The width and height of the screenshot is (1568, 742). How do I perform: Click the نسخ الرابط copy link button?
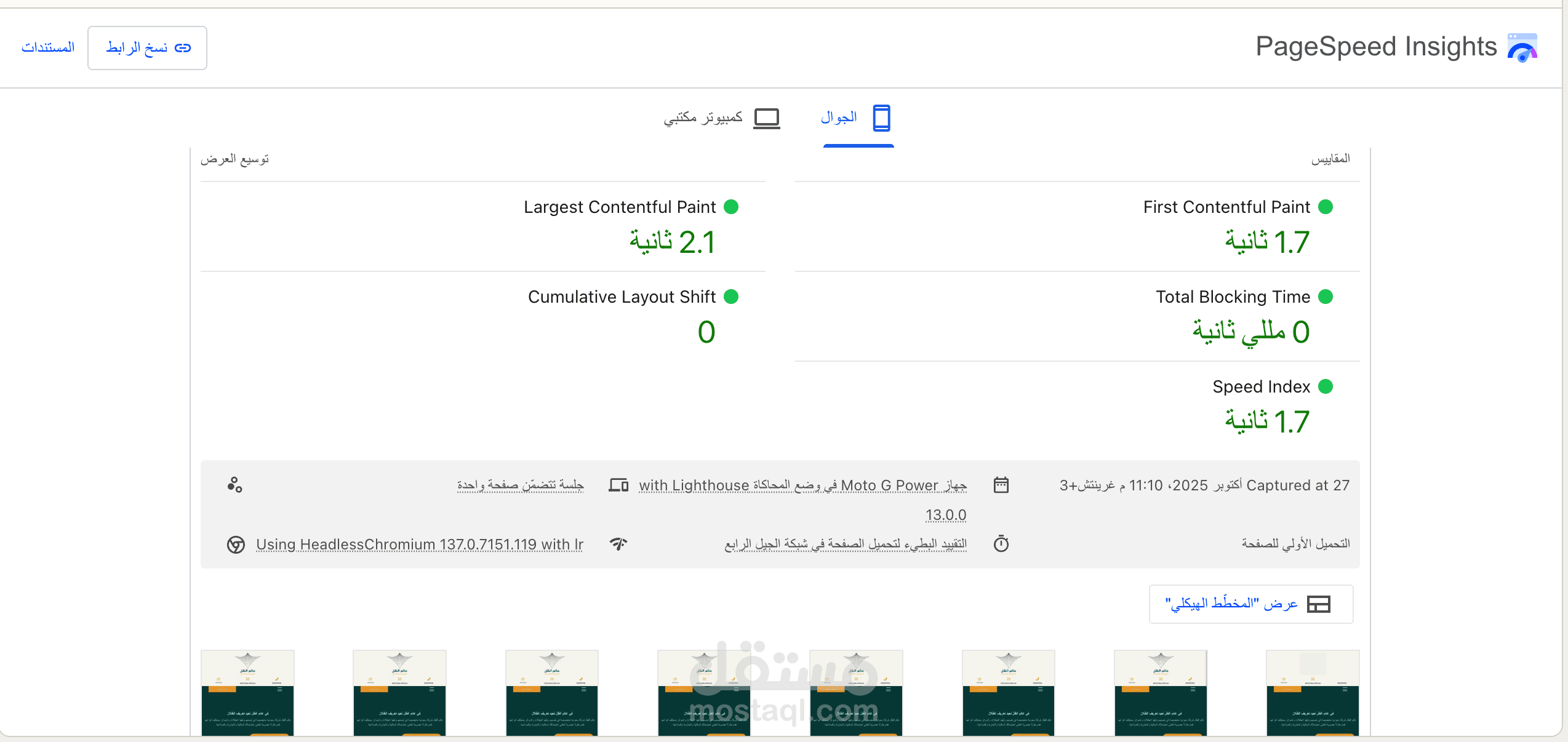[147, 48]
